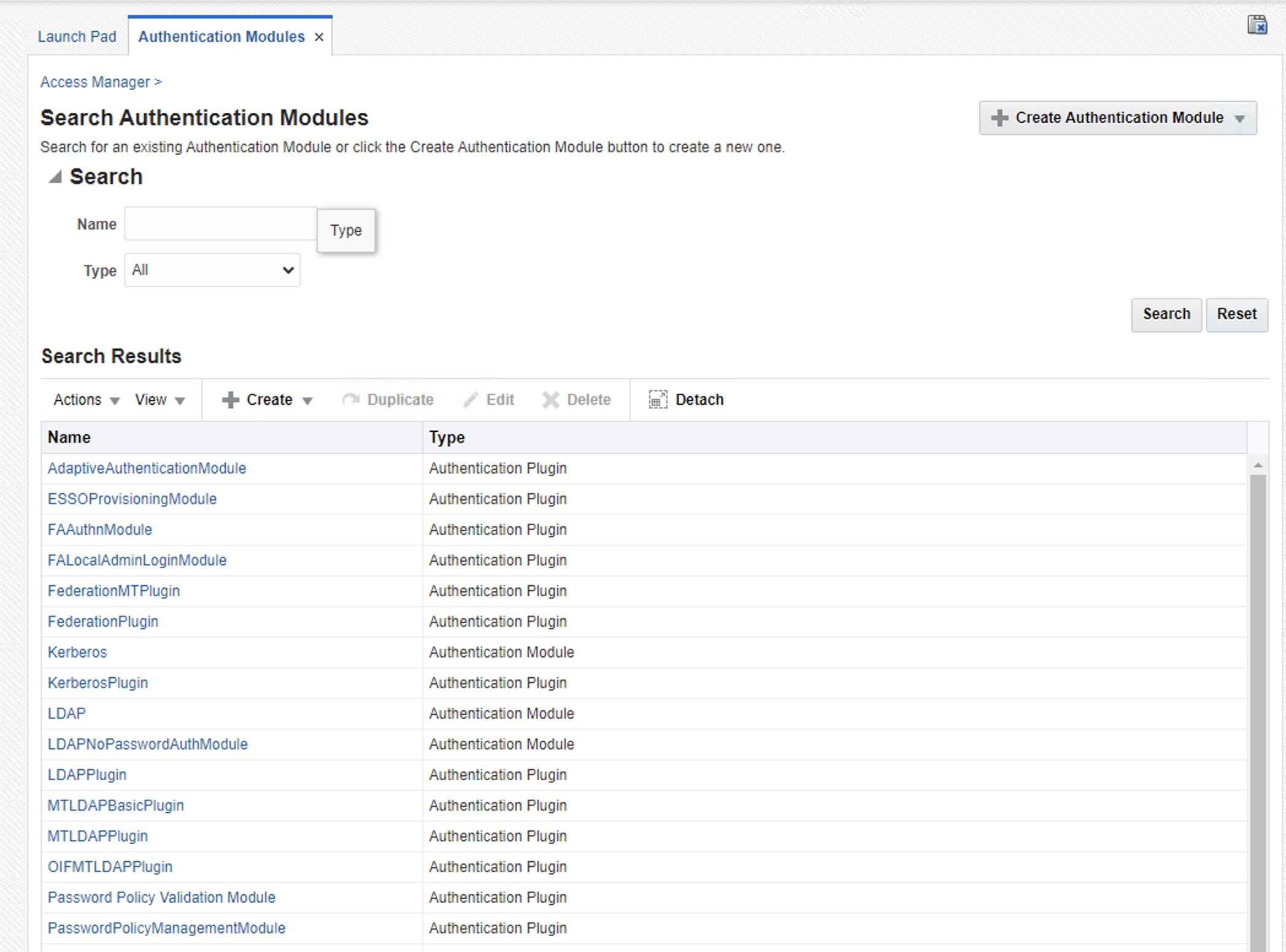Close the Authentication Modules tab
This screenshot has width=1286, height=952.
pyautogui.click(x=319, y=37)
